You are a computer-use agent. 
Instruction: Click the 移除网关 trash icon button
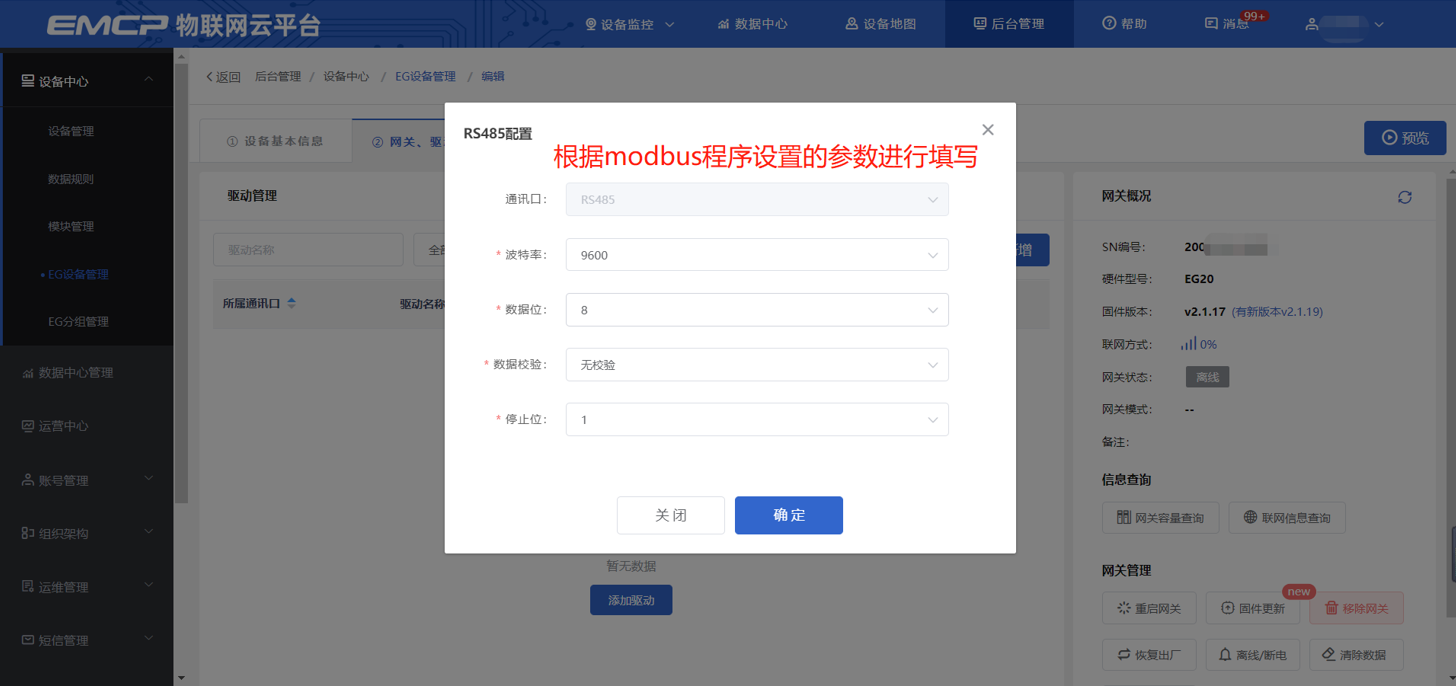(1356, 608)
